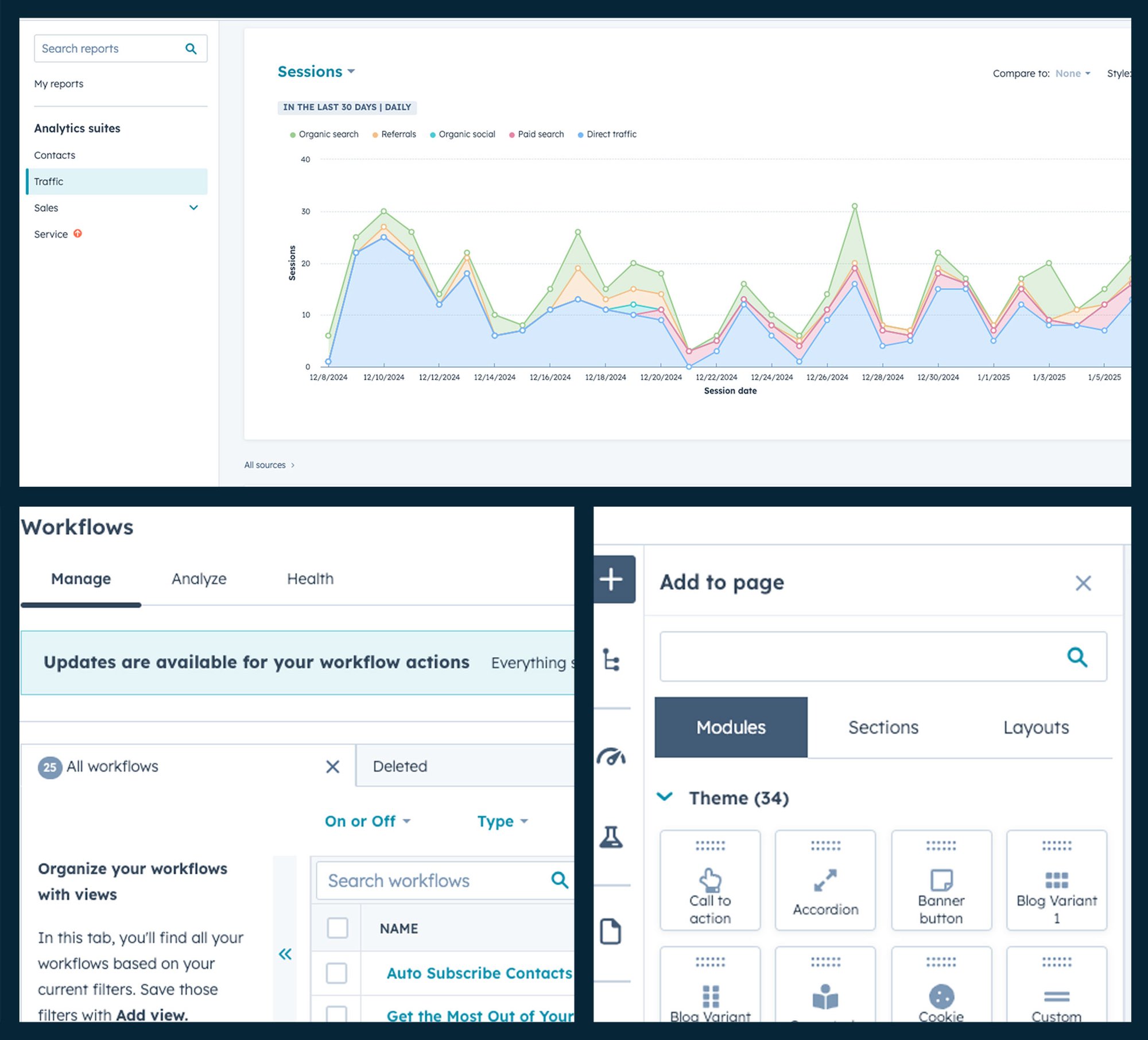Click into the Search workflows field
This screenshot has height=1040, width=1148.
pos(445,880)
